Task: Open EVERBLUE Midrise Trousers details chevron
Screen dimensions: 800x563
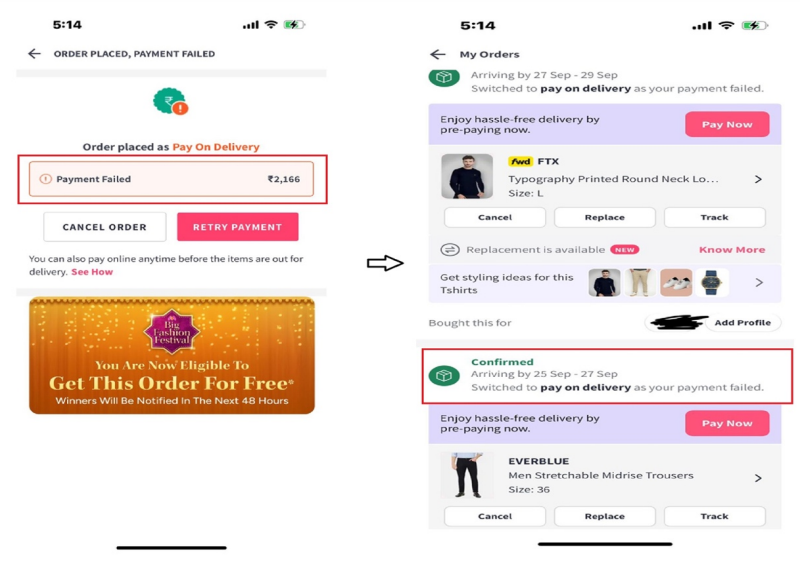Action: (x=758, y=478)
